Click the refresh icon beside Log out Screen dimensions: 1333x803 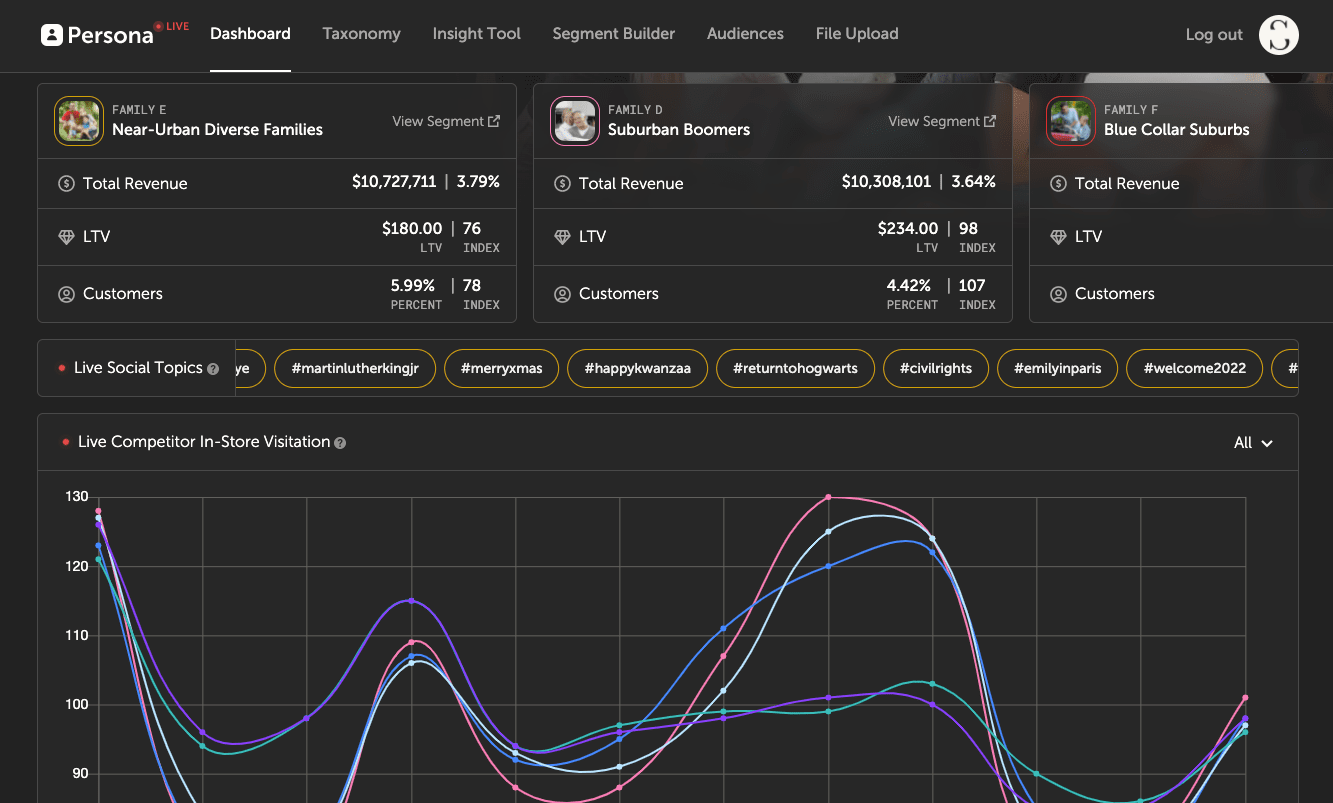(x=1278, y=34)
